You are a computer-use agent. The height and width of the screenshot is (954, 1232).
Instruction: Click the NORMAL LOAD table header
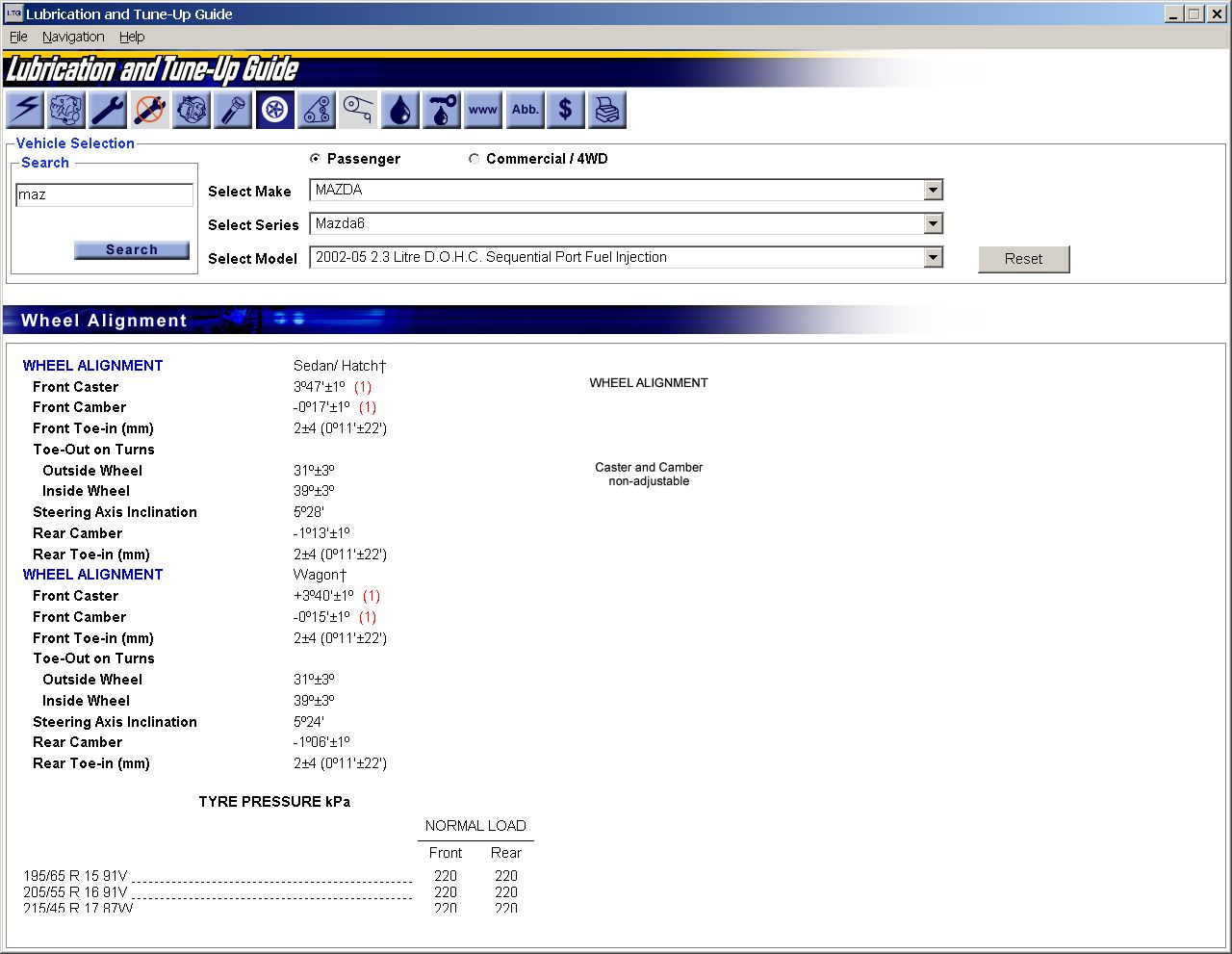coord(475,826)
